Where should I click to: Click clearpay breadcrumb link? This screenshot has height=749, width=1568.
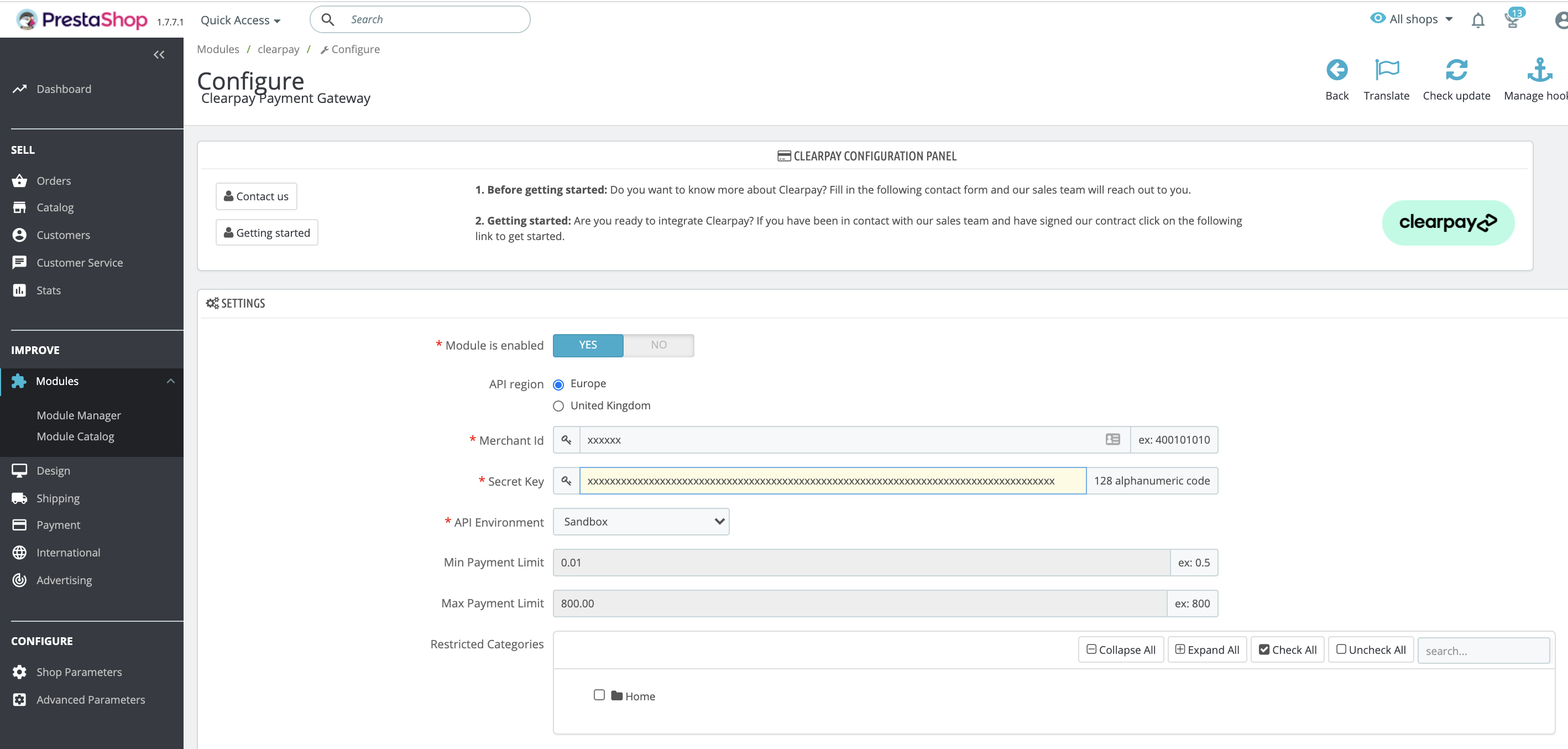point(278,49)
